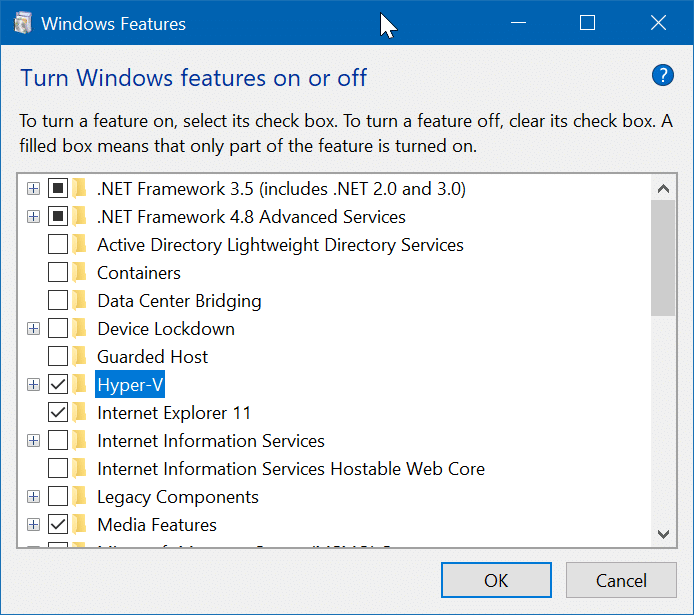Uncheck the Media Features checkbox
Viewport: 694px width, 615px height.
(x=58, y=524)
